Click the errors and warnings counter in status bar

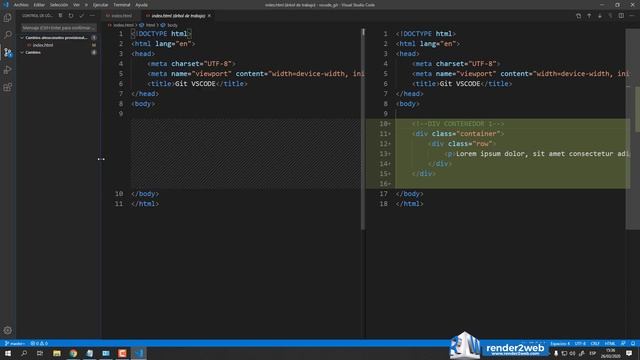[39, 343]
